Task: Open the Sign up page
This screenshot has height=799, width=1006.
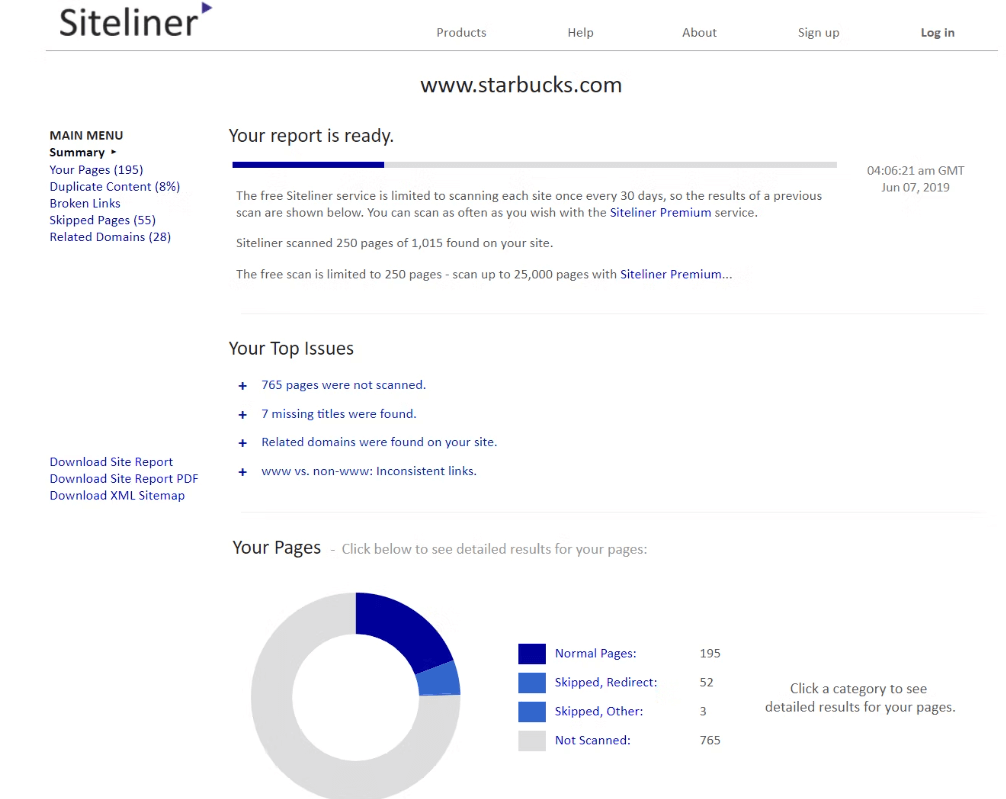Action: click(819, 33)
